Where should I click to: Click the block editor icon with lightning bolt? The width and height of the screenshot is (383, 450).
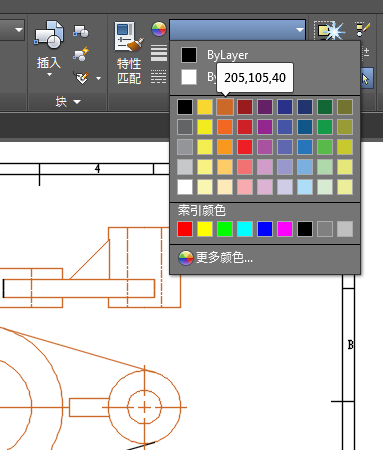point(81,54)
